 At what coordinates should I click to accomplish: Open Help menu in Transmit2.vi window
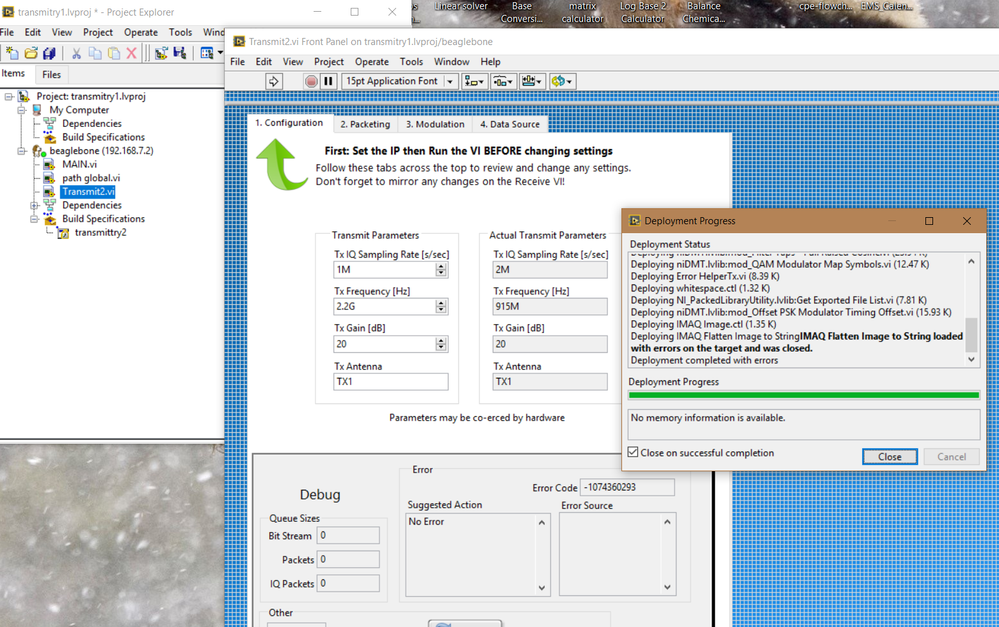pos(491,62)
